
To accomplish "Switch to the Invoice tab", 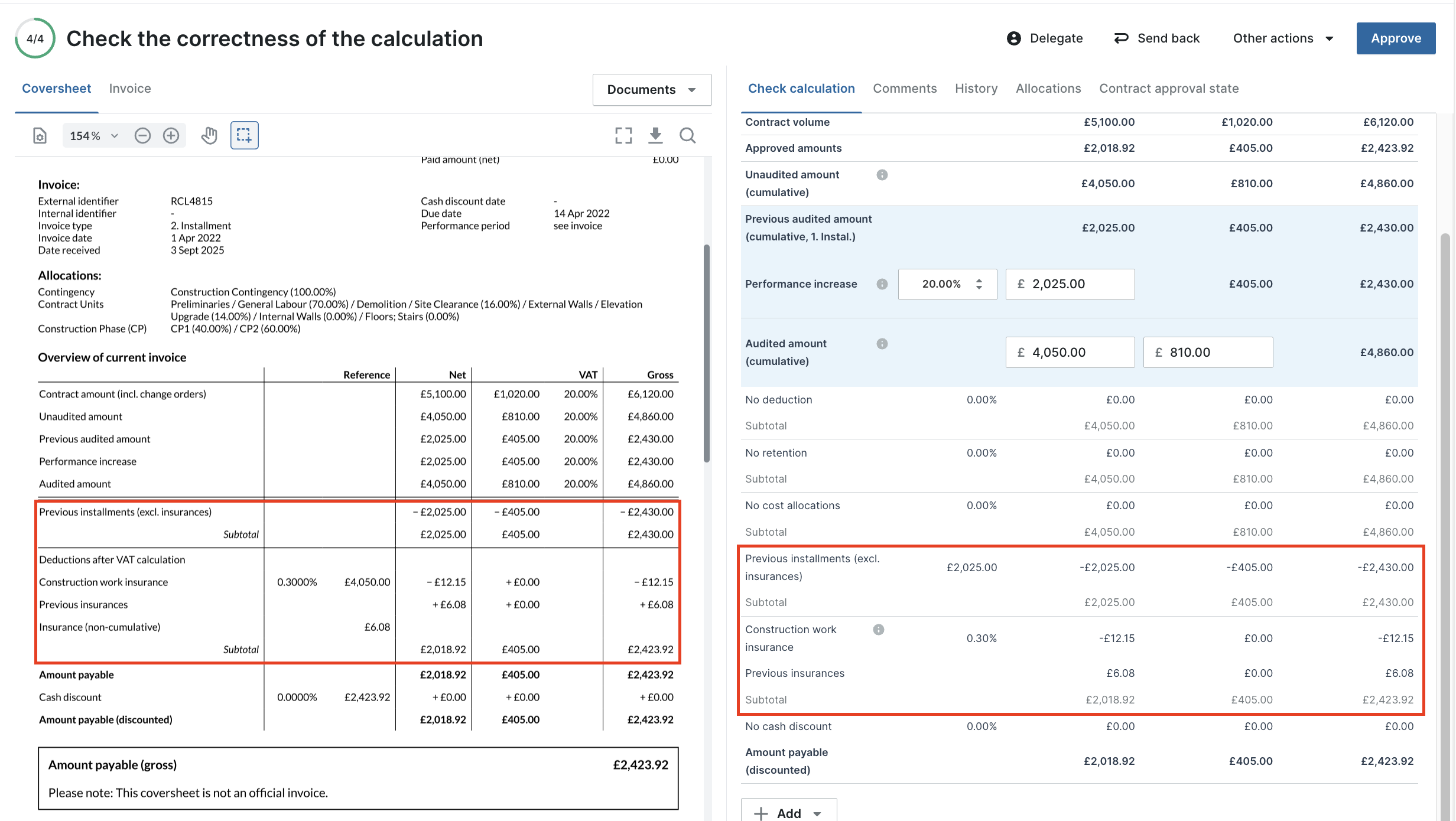I will click(x=130, y=89).
